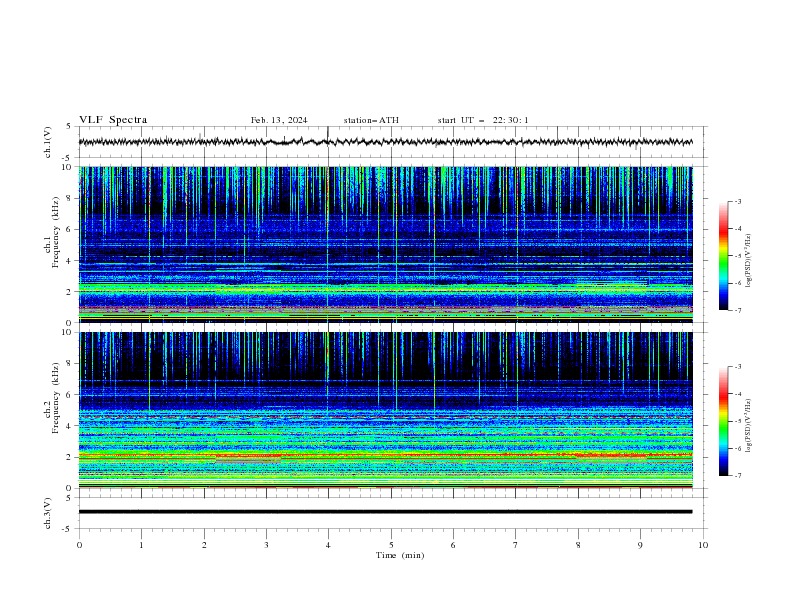The width and height of the screenshot is (792, 612).
Task: Click time axis tick label "6"
Action: [x=454, y=545]
